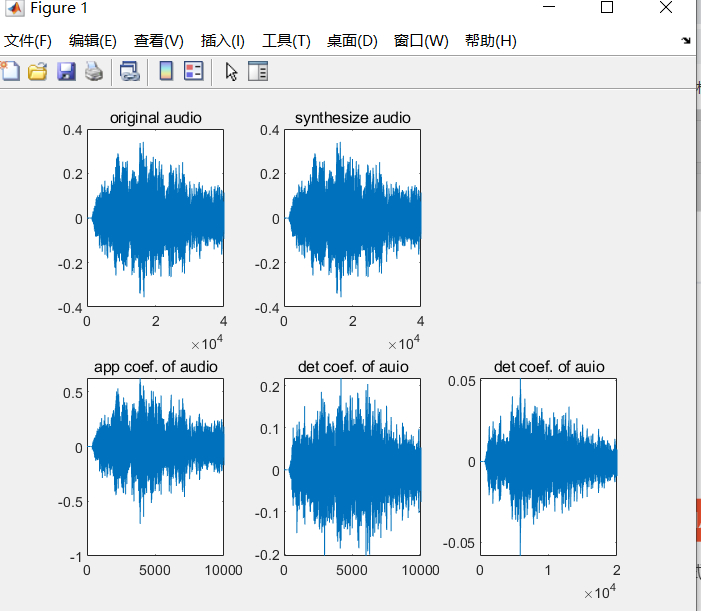701x611 pixels.
Task: Open the 桌面(D) menu
Action: click(352, 41)
